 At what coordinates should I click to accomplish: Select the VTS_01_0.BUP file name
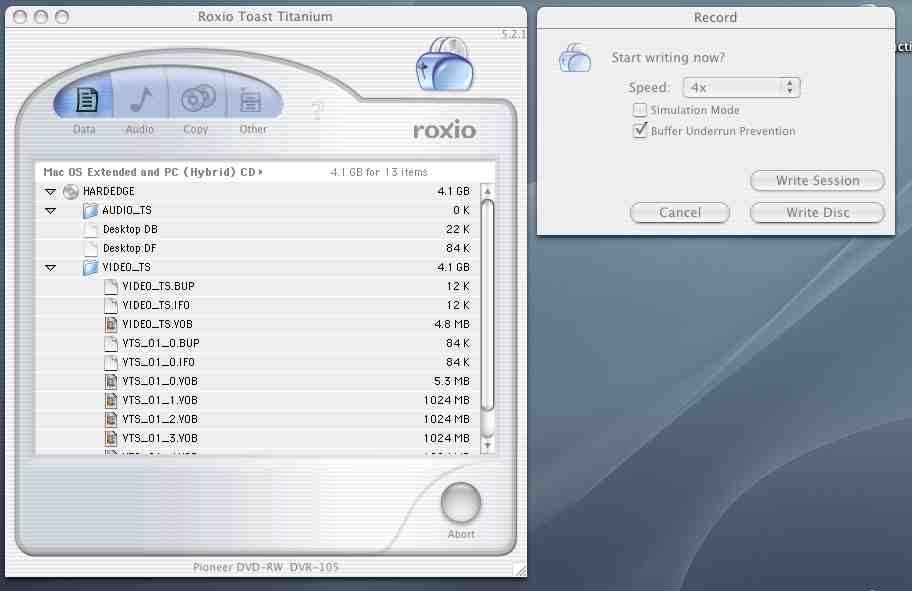161,343
